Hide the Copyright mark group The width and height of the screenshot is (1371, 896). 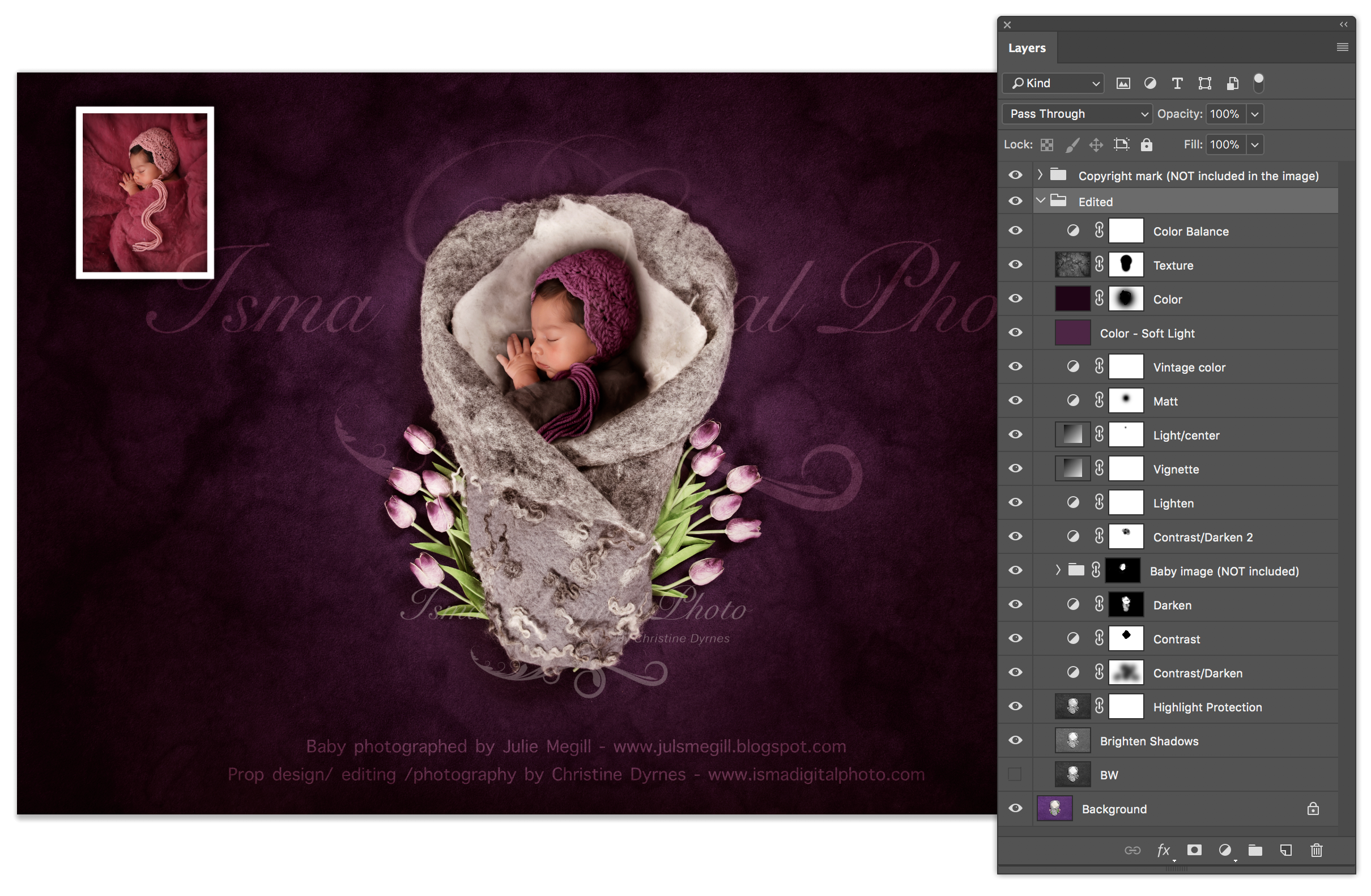pyautogui.click(x=1016, y=175)
